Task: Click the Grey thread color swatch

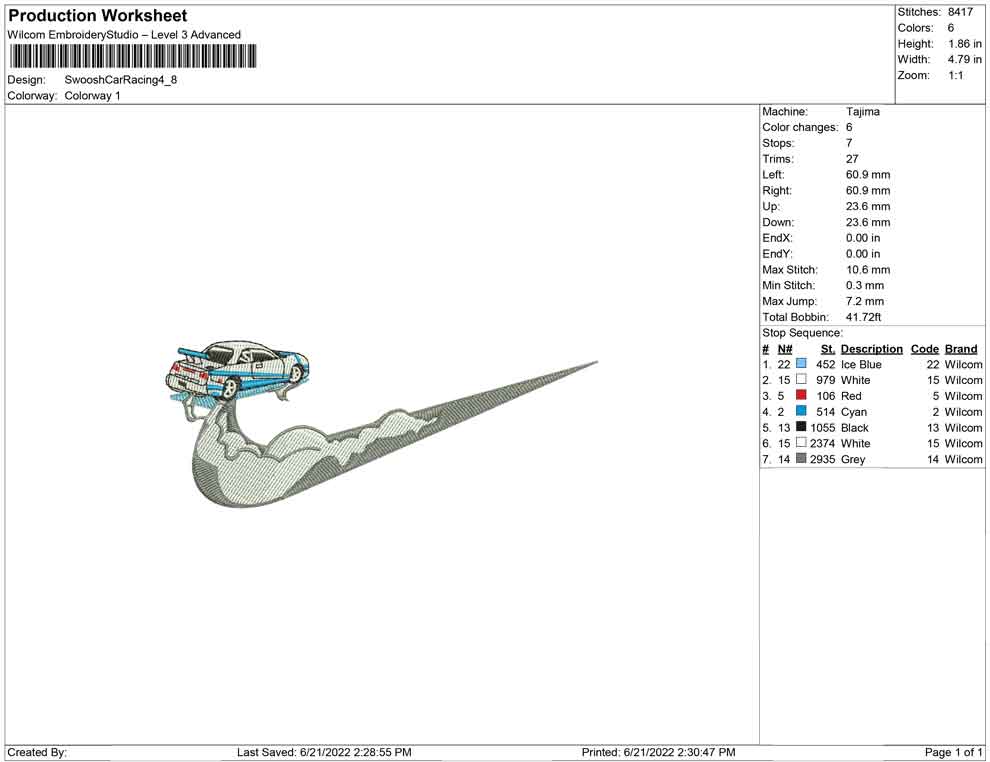Action: pos(801,458)
